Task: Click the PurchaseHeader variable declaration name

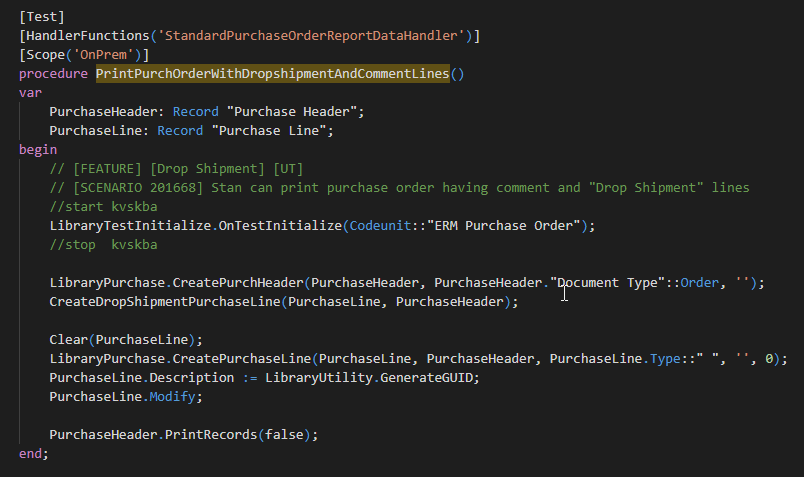Action: point(103,112)
